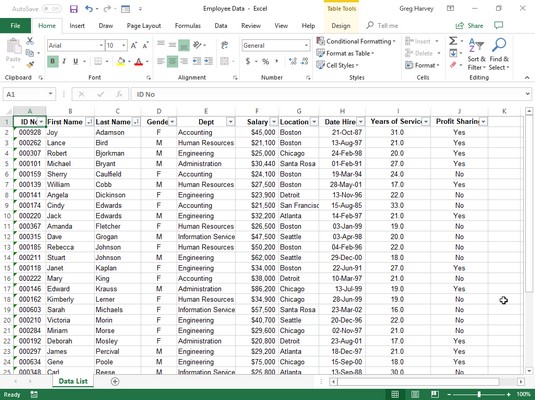Screen dimensions: 535x400
Task: Switch to Page Break Preview view
Action: click(434, 394)
